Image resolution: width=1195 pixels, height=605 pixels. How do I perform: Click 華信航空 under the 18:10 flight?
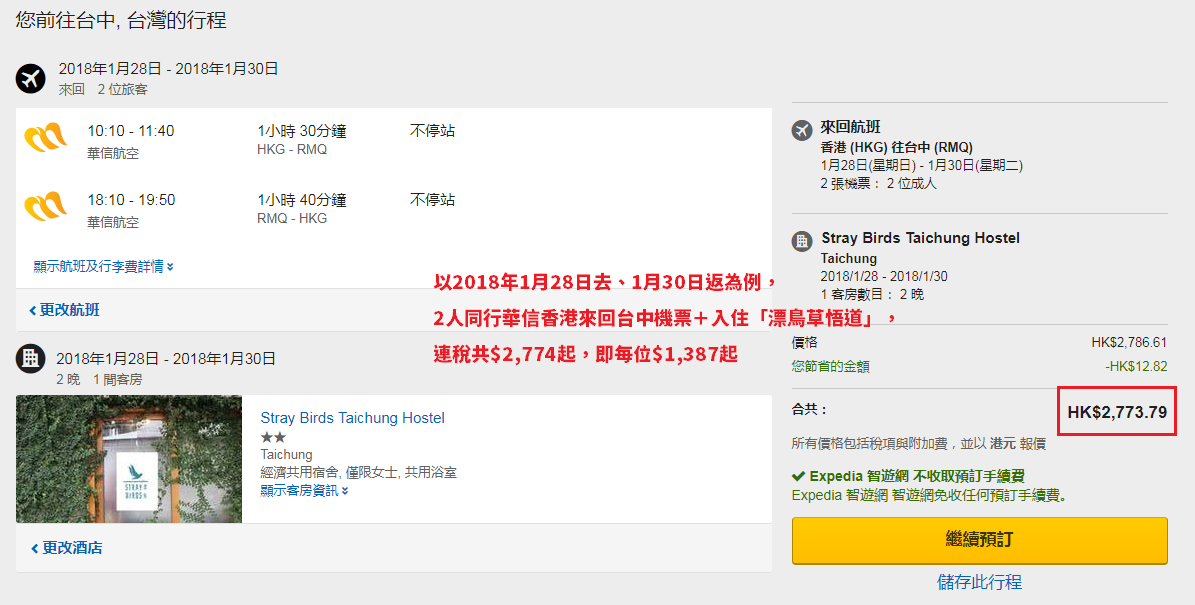pyautogui.click(x=113, y=222)
